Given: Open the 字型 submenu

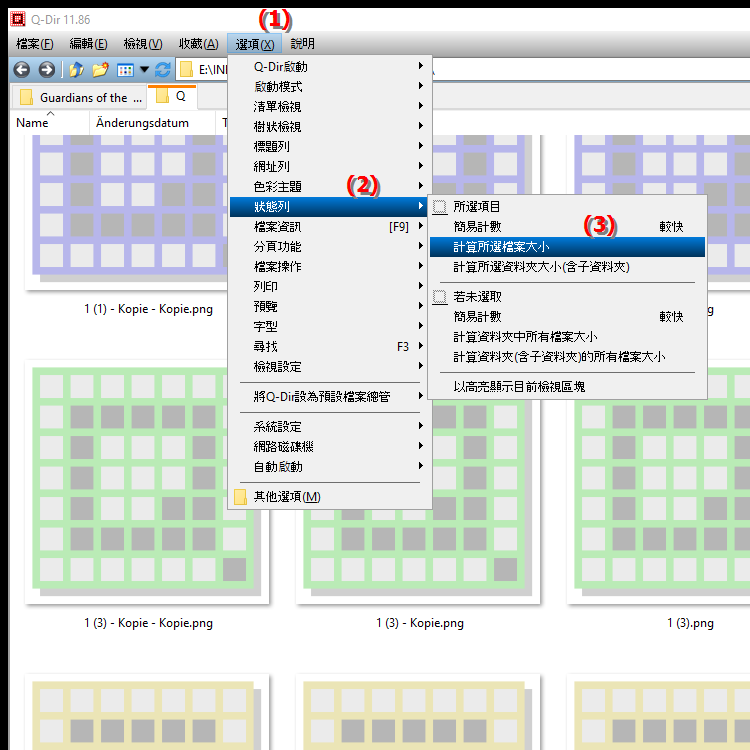Looking at the screenshot, I should coord(330,327).
